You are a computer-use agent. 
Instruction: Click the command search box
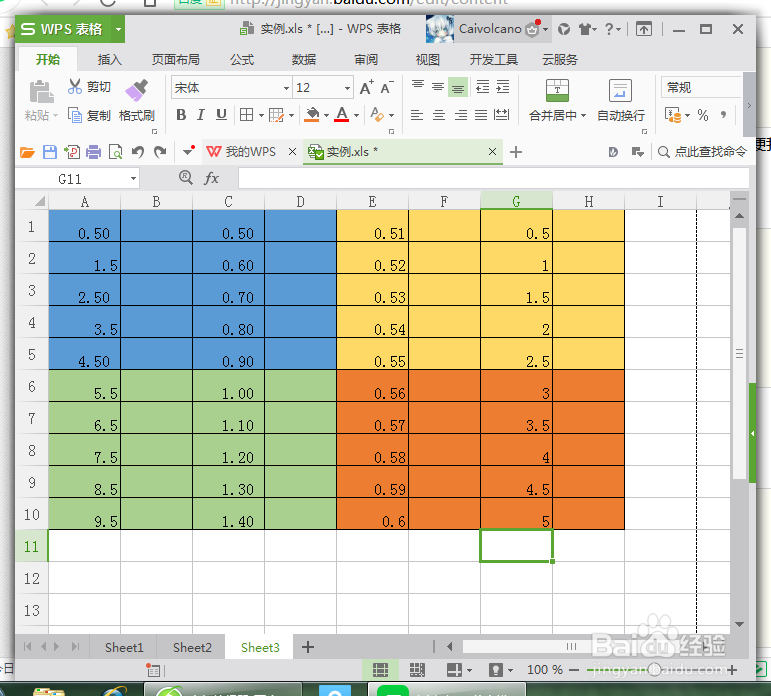click(x=703, y=152)
